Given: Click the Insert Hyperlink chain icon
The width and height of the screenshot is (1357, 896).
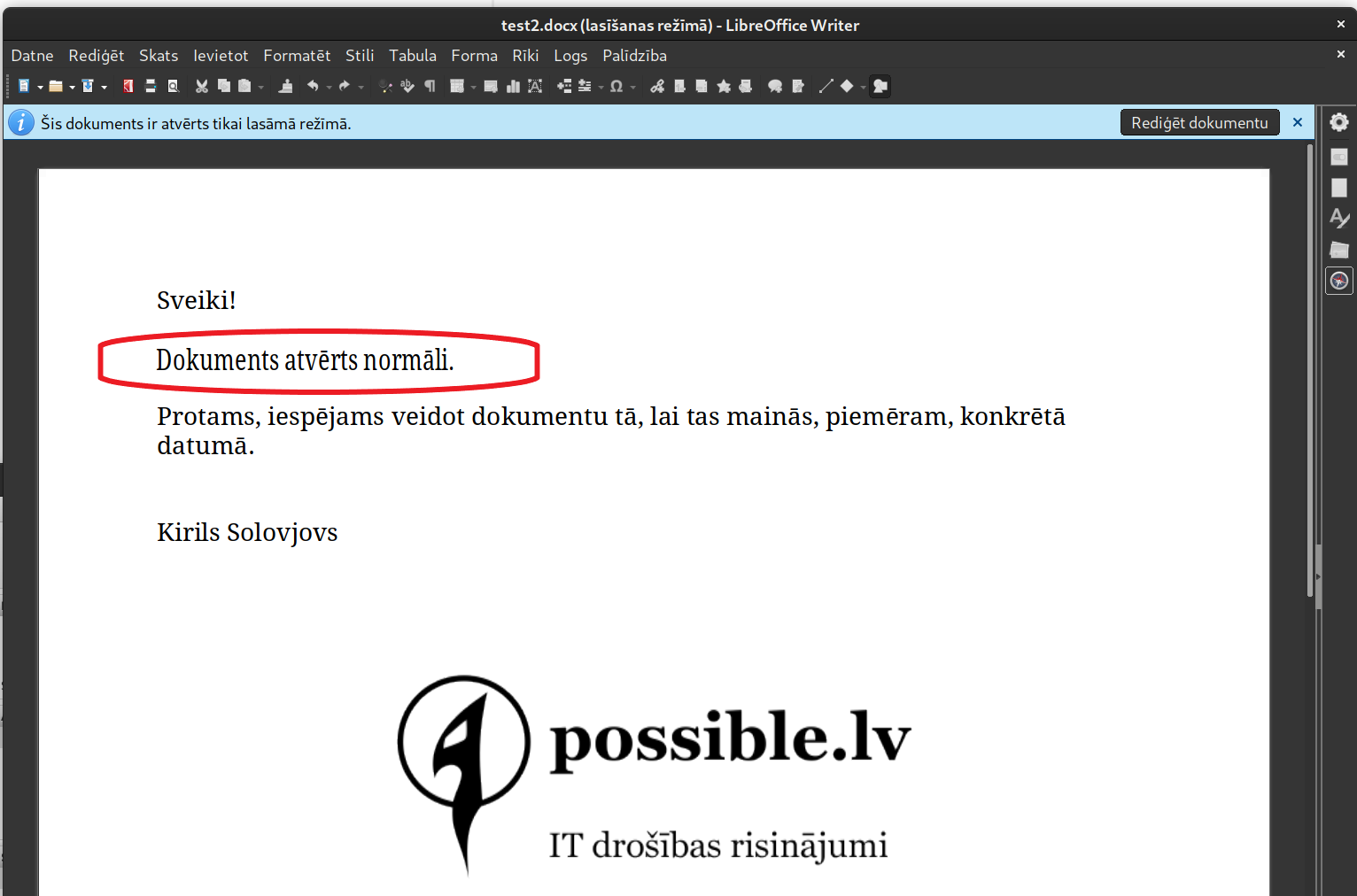Looking at the screenshot, I should tap(657, 86).
